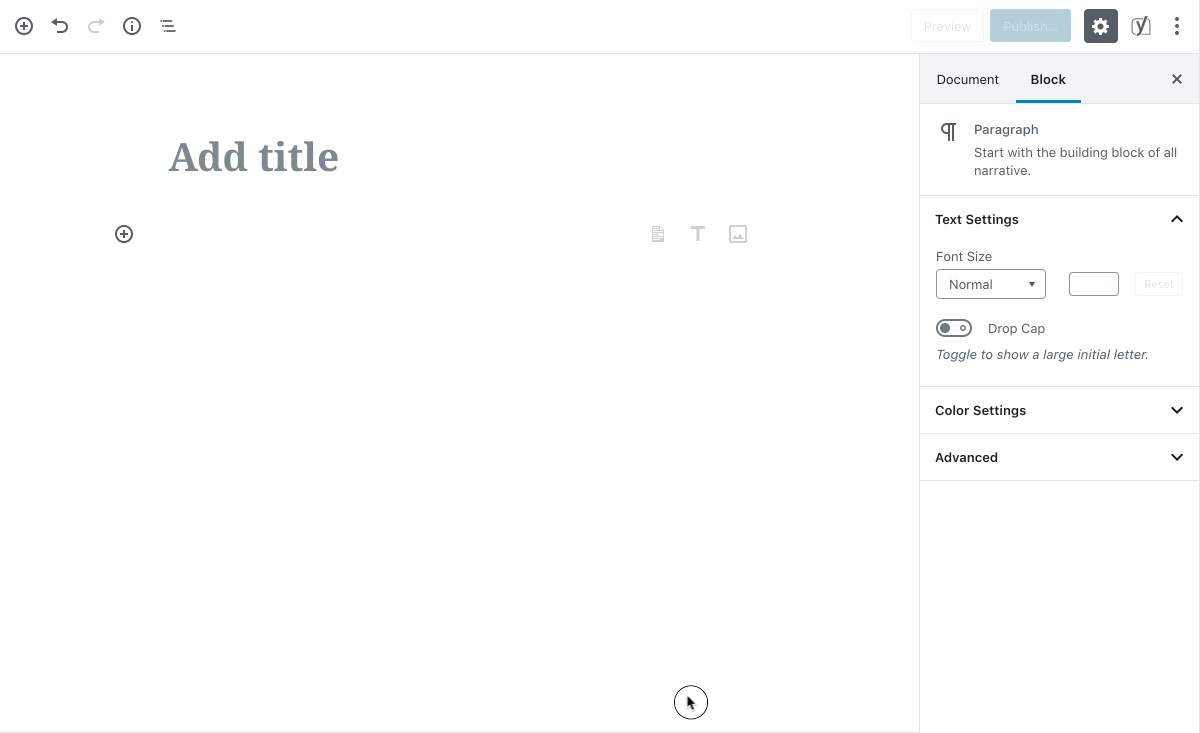The image size is (1200, 733).
Task: Add a Heading block via the T icon
Action: click(x=698, y=234)
